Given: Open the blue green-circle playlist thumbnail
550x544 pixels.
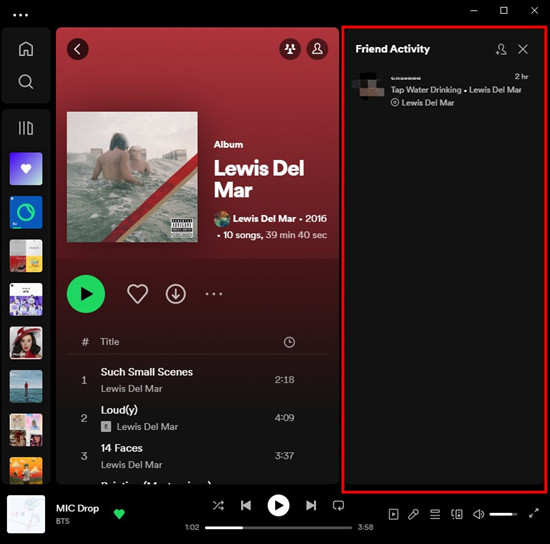Looking at the screenshot, I should click(x=26, y=212).
